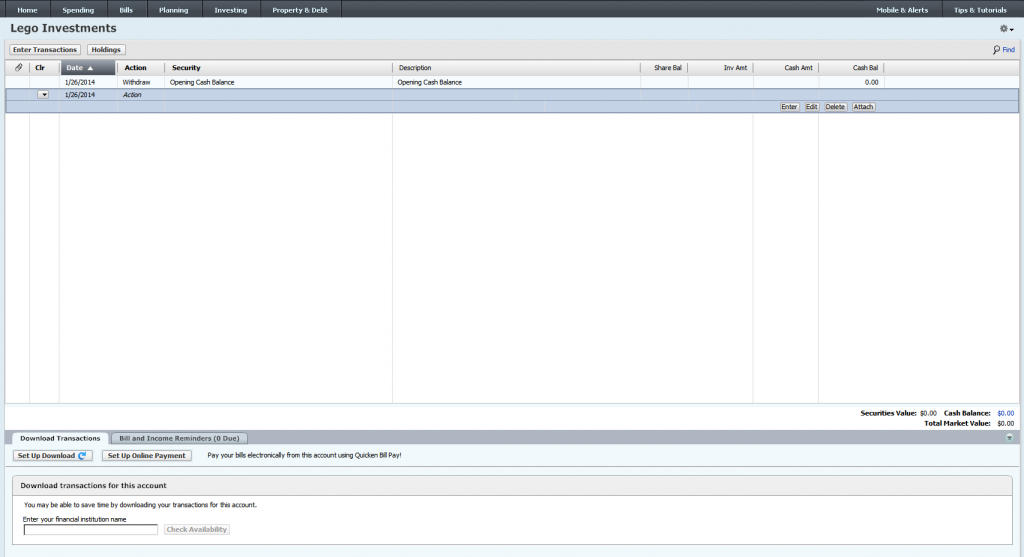The image size is (1024, 557).
Task: Click the Find magnifier link
Action: 1004,50
